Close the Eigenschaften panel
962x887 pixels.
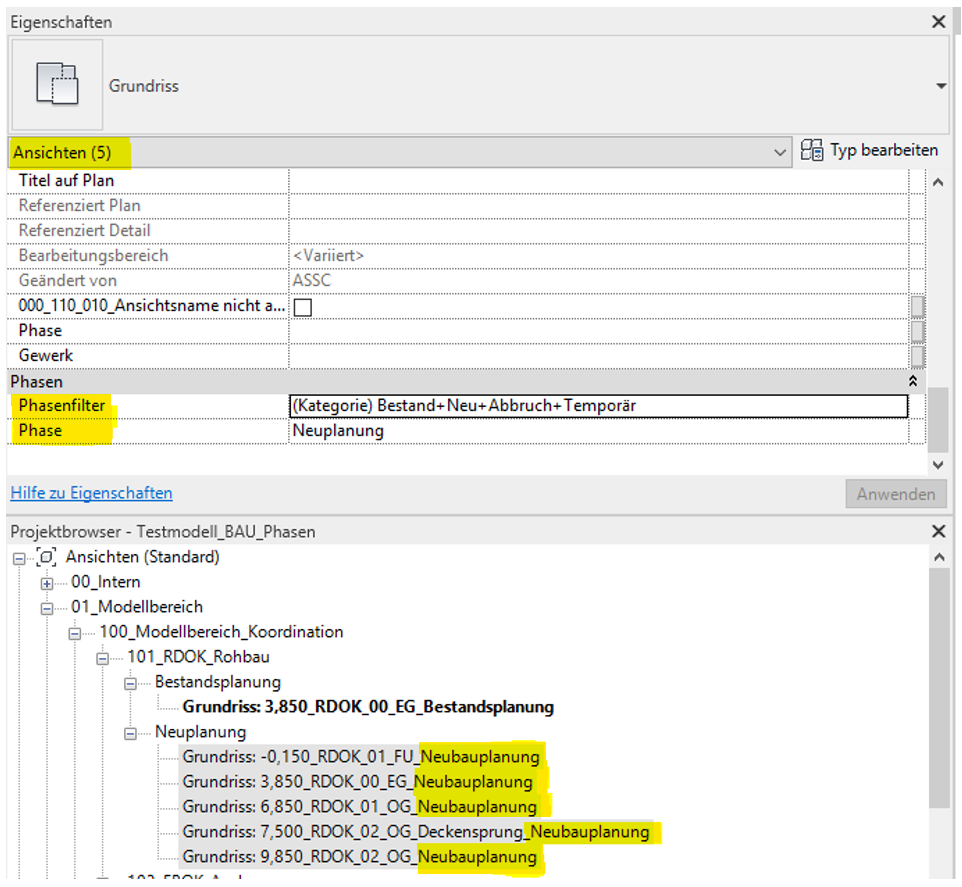click(x=938, y=21)
